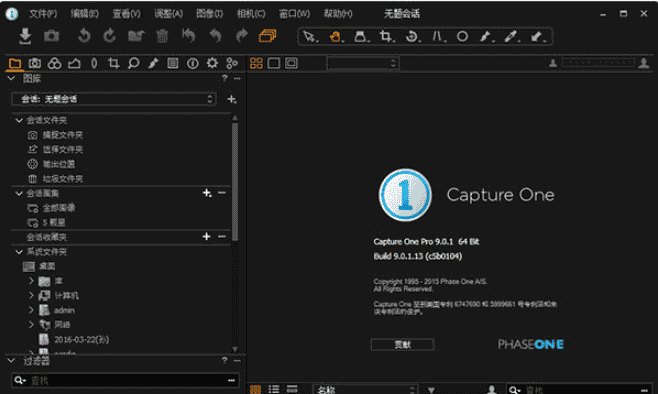Select the Keystone cursor tool
Viewport: 658px width, 394px height.
(438, 37)
